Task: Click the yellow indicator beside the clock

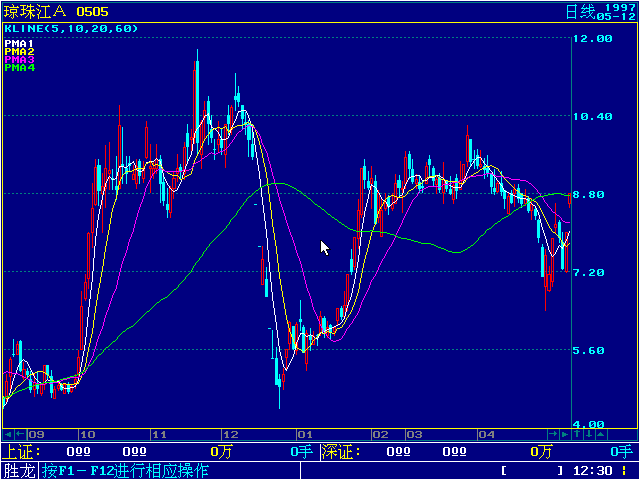Action: 626,470
